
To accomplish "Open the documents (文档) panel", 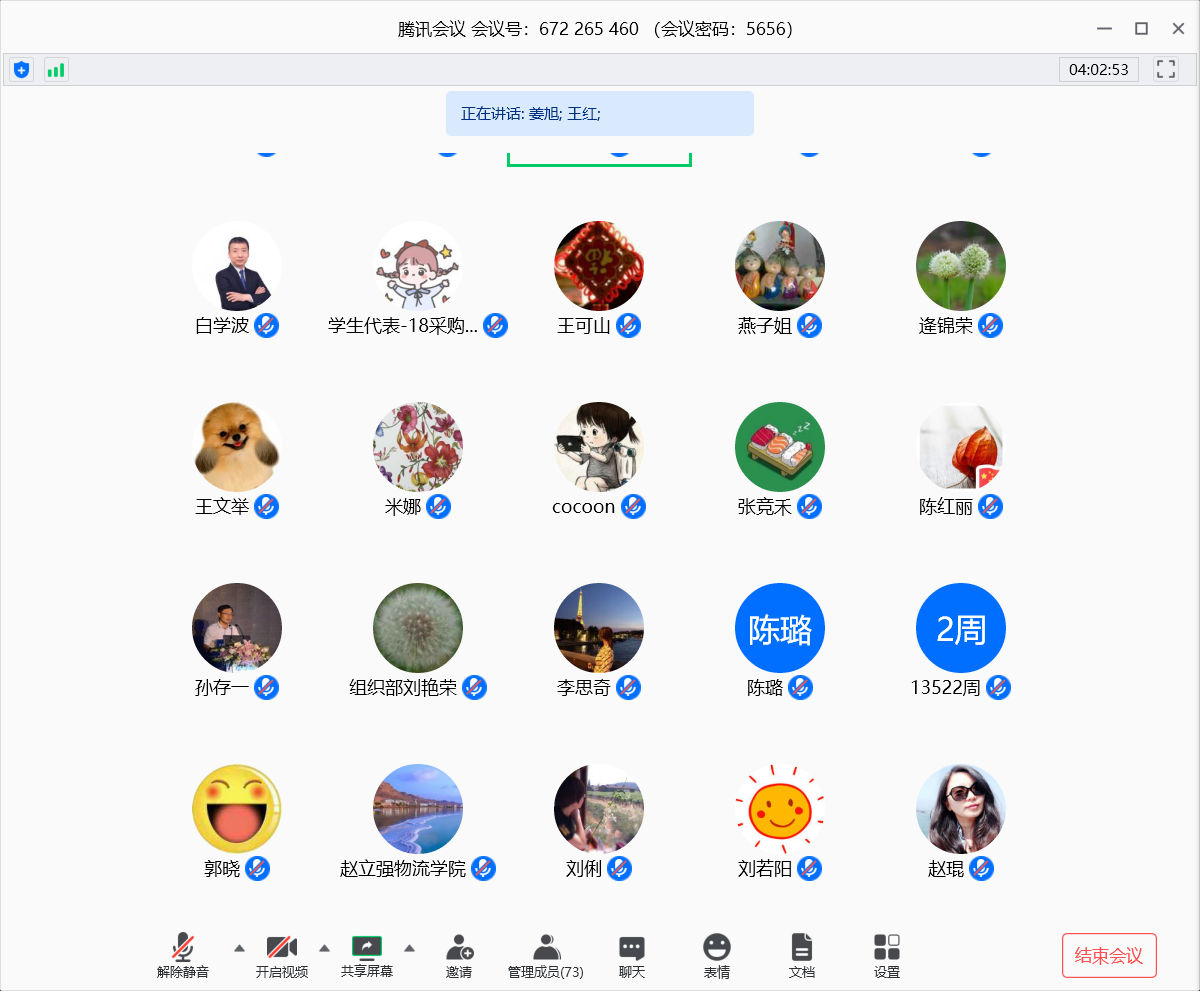I will point(801,954).
